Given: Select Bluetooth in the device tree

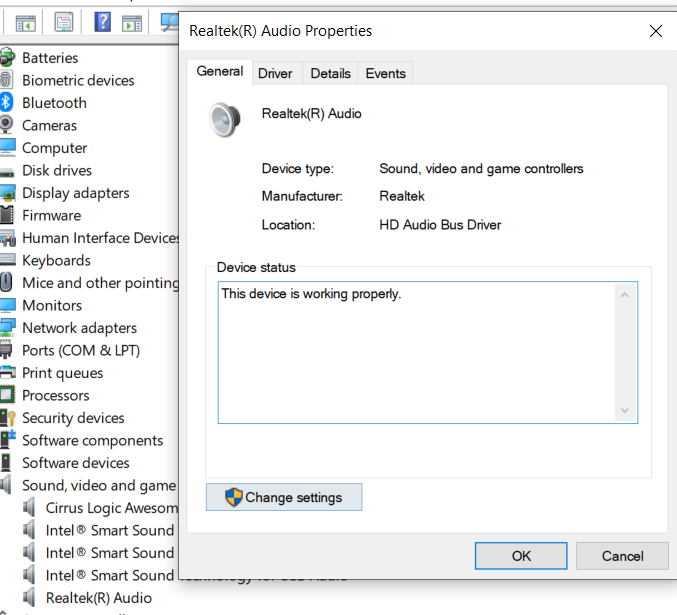Looking at the screenshot, I should coord(54,103).
